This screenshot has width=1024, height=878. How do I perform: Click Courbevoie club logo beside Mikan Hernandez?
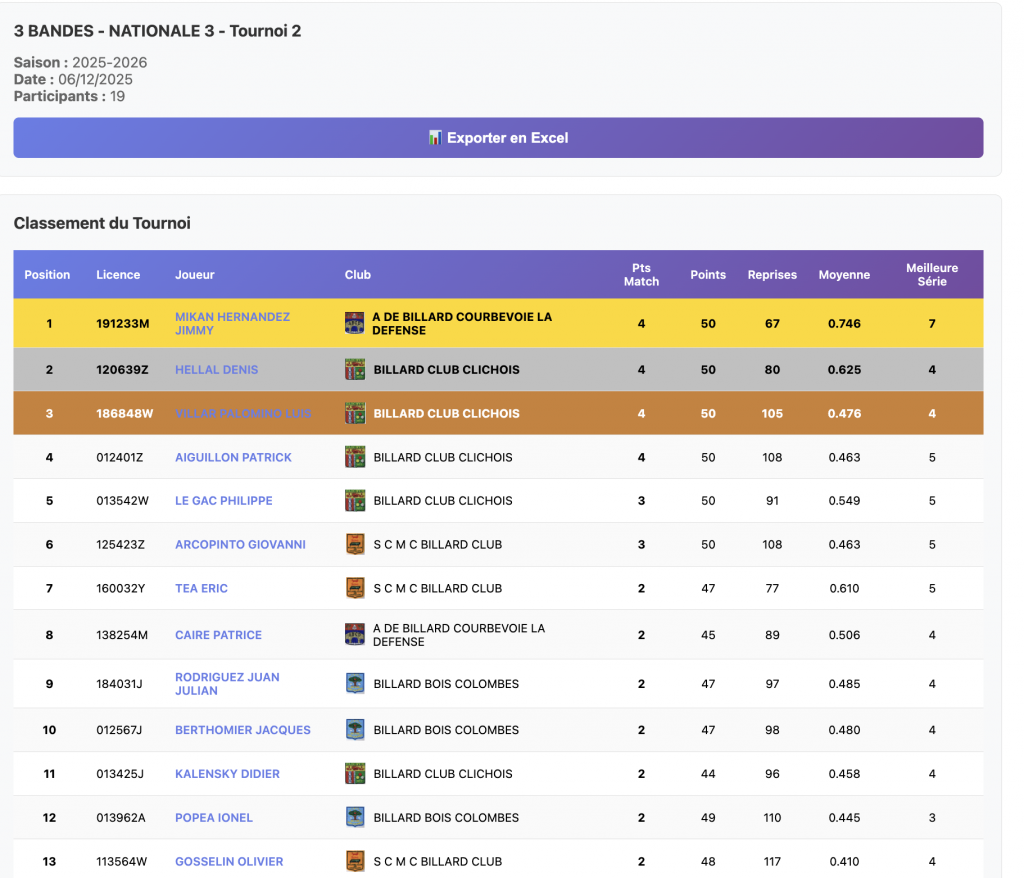[355, 323]
